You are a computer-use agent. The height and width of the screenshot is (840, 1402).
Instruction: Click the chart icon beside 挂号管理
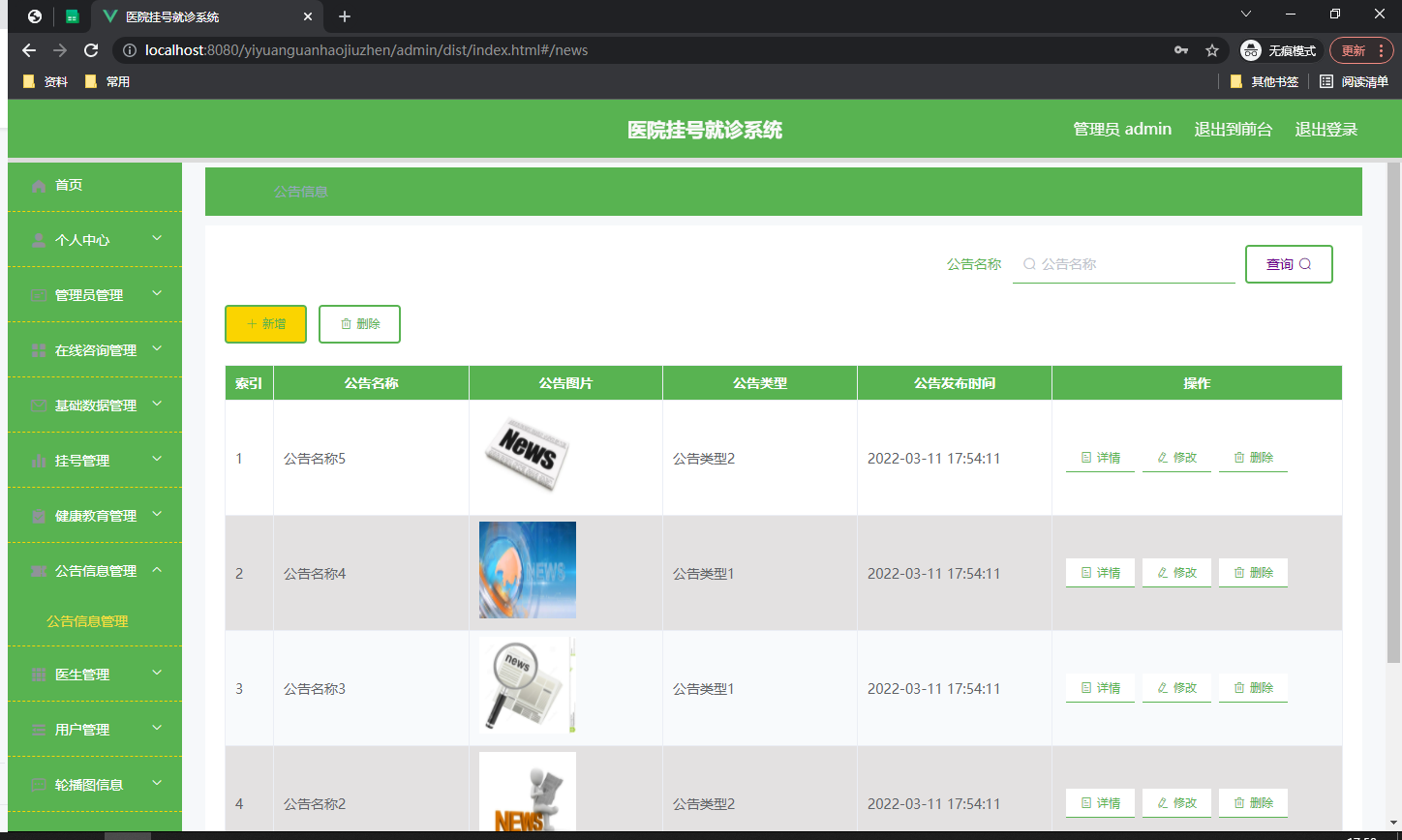(39, 461)
